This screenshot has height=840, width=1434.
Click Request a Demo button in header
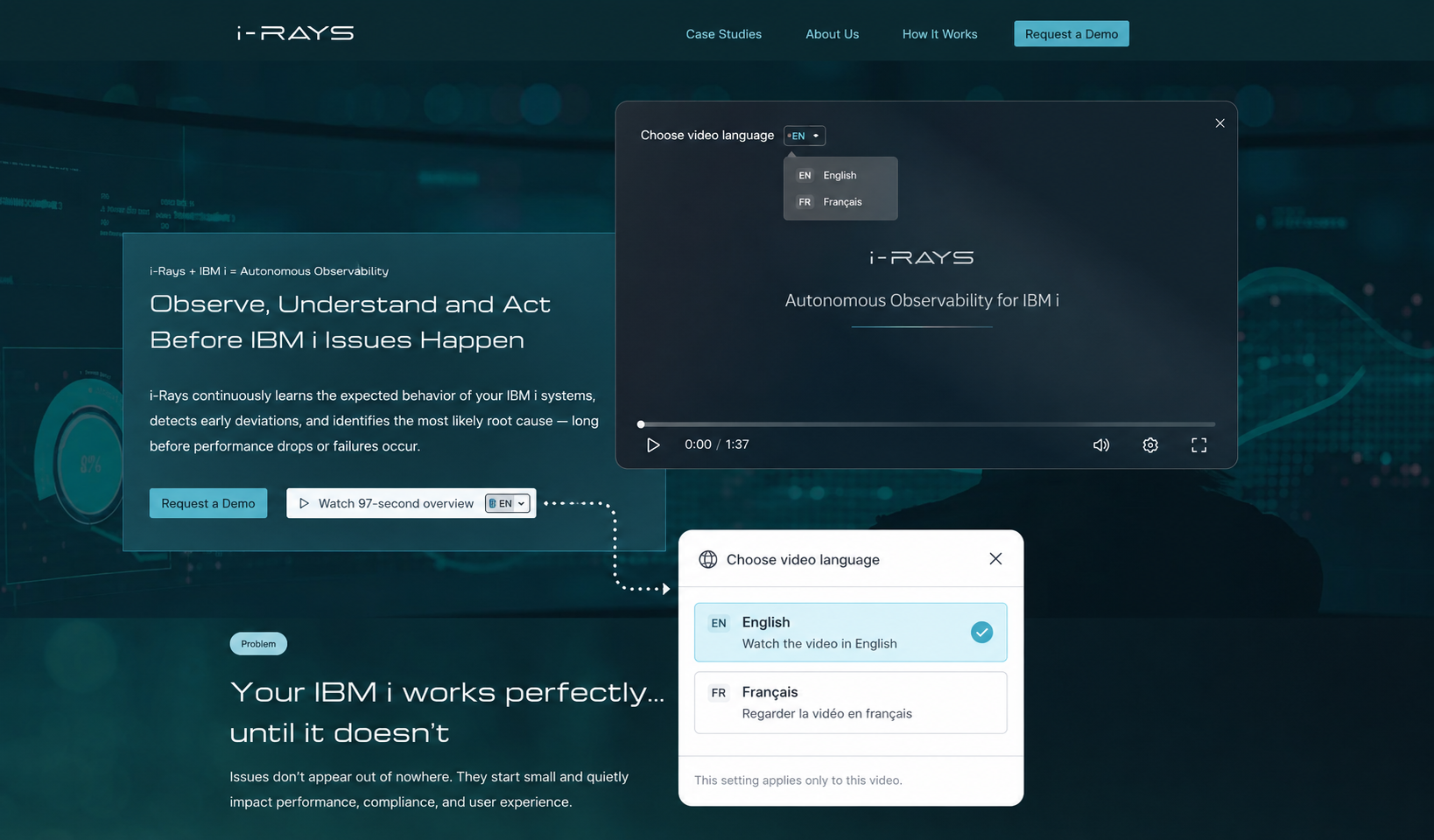tap(1071, 34)
